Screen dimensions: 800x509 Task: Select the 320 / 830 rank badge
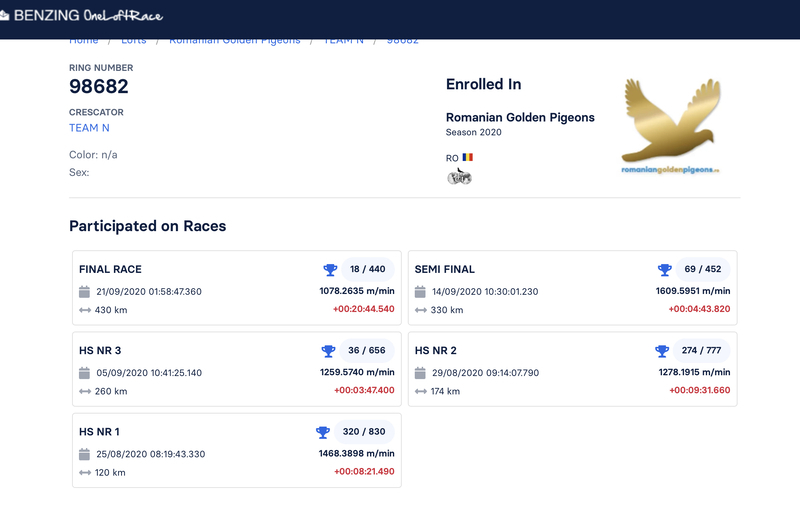(x=364, y=432)
